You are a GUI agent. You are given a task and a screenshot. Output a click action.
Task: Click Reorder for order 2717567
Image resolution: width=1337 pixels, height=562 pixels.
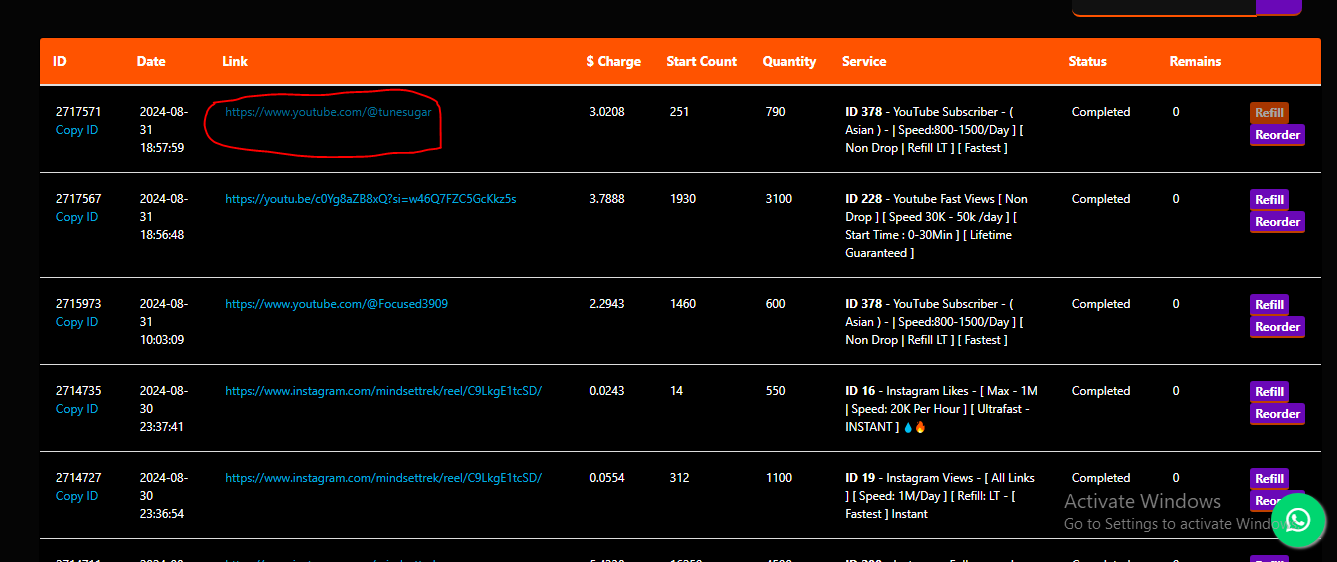[1277, 222]
